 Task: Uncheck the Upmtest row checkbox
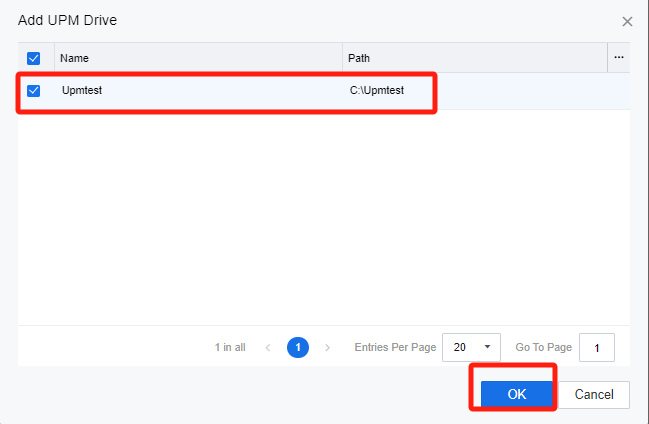[33, 91]
